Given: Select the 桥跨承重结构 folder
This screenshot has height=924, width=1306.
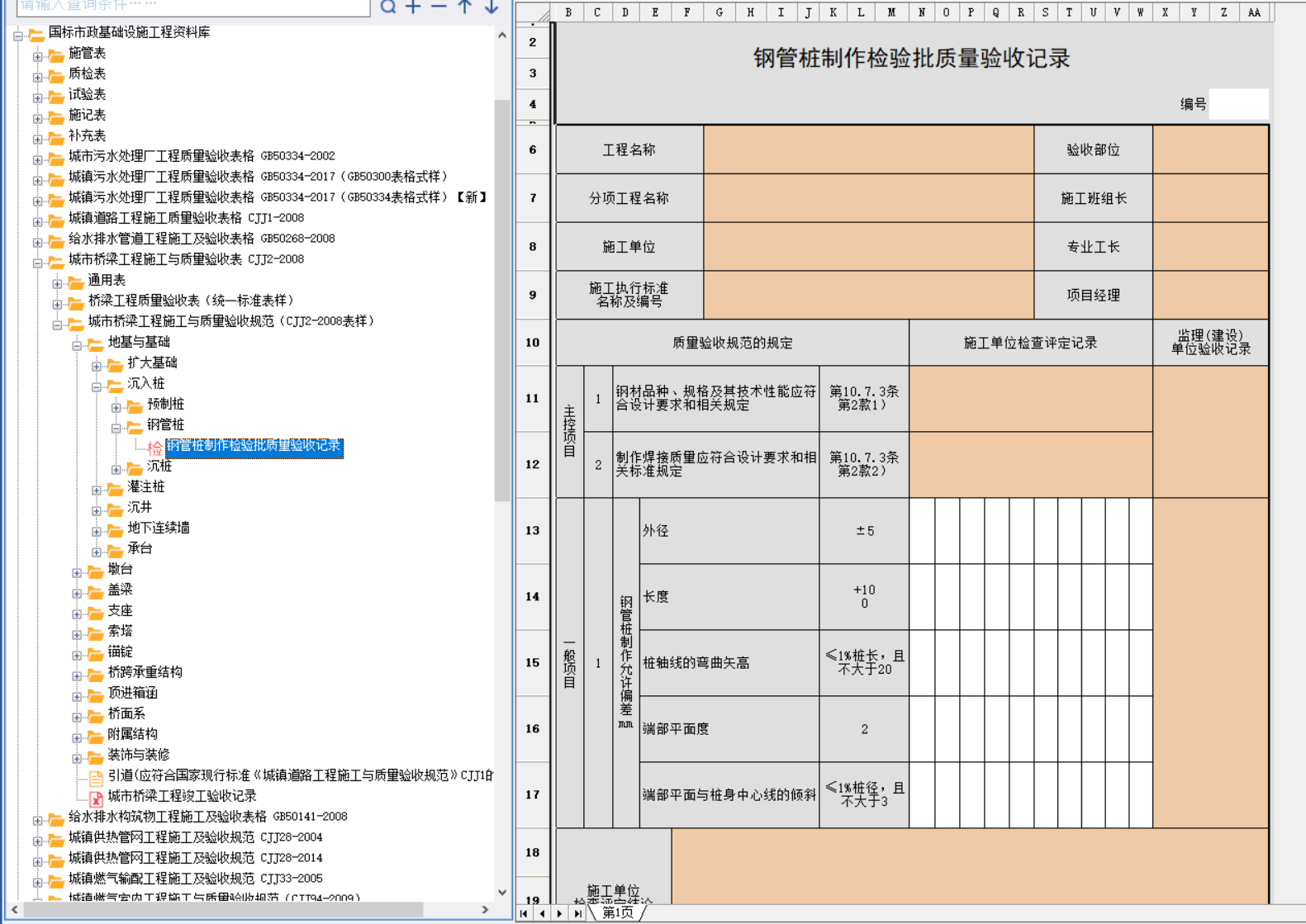Looking at the screenshot, I should [x=145, y=672].
